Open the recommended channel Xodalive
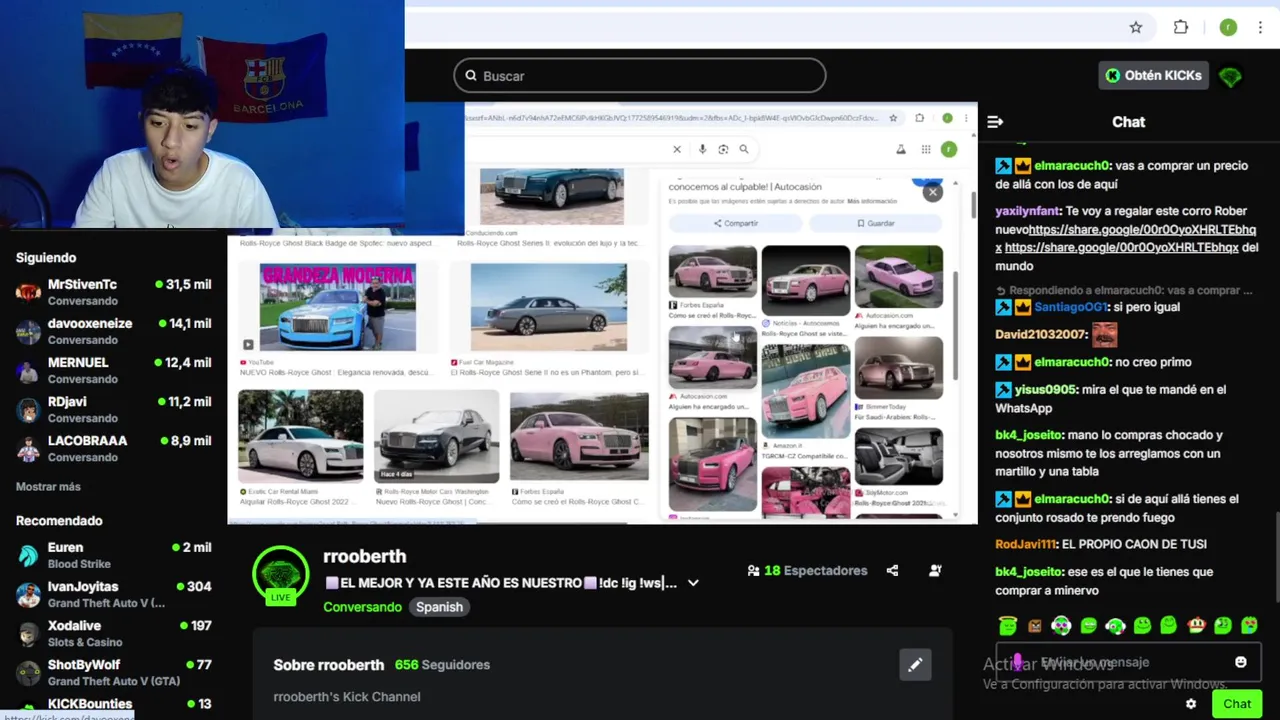1280x720 pixels. point(114,633)
